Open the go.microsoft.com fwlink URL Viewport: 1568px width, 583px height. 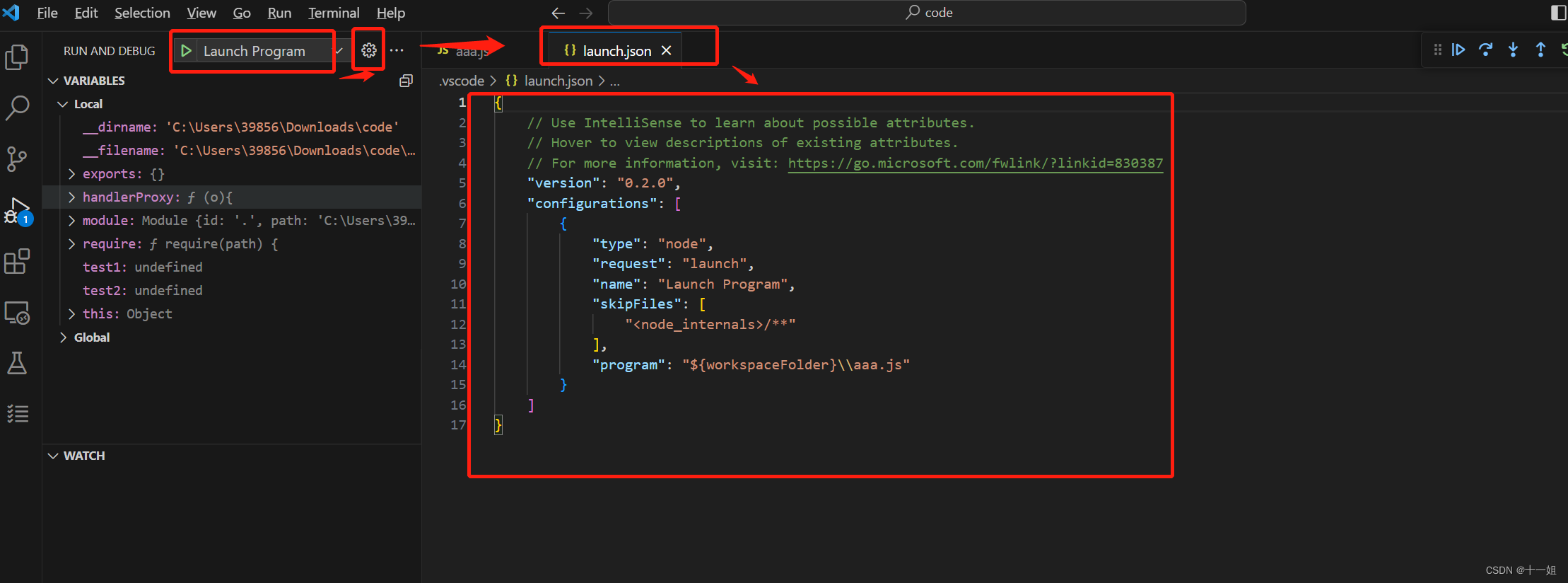tap(975, 163)
